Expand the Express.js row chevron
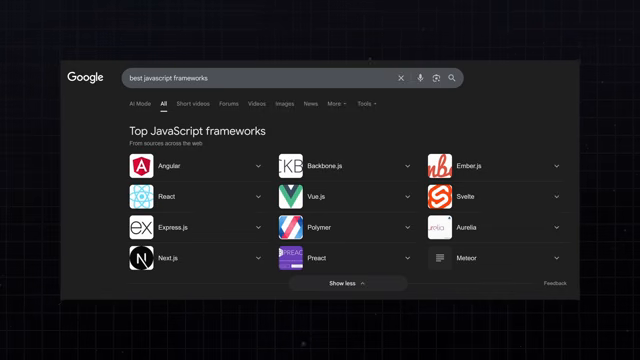Image resolution: width=640 pixels, height=360 pixels. [258, 227]
